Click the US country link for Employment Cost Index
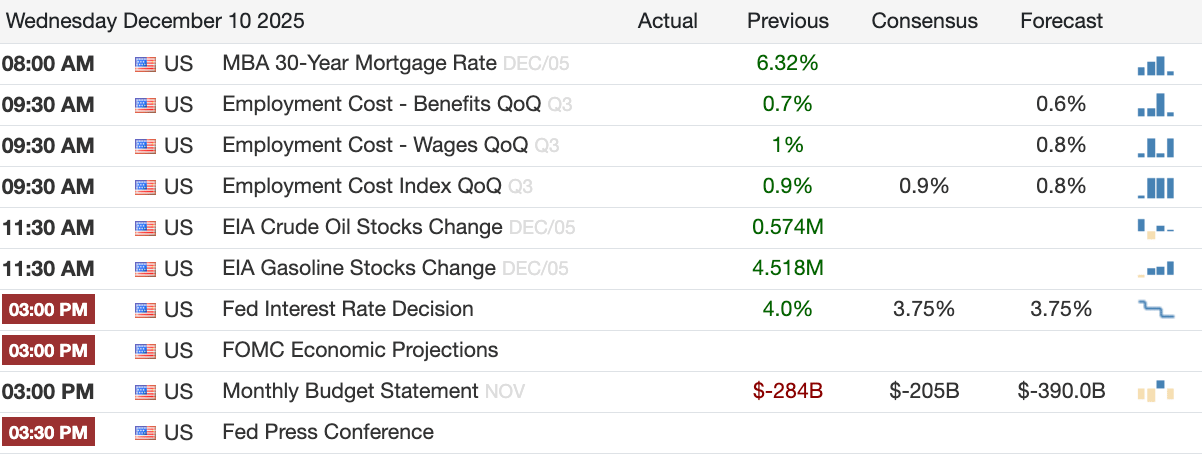1202x454 pixels. (178, 186)
